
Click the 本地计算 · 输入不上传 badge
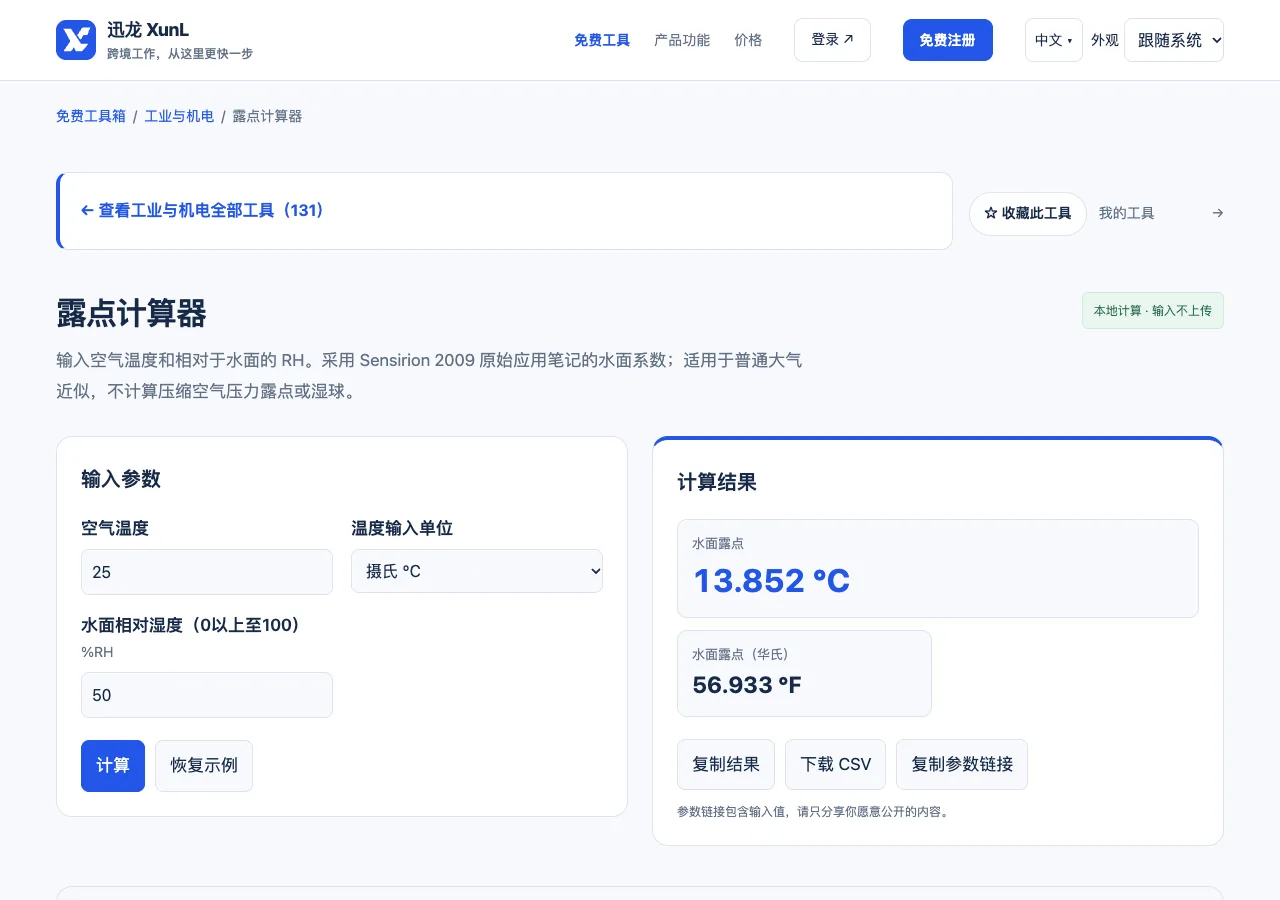pos(1153,311)
